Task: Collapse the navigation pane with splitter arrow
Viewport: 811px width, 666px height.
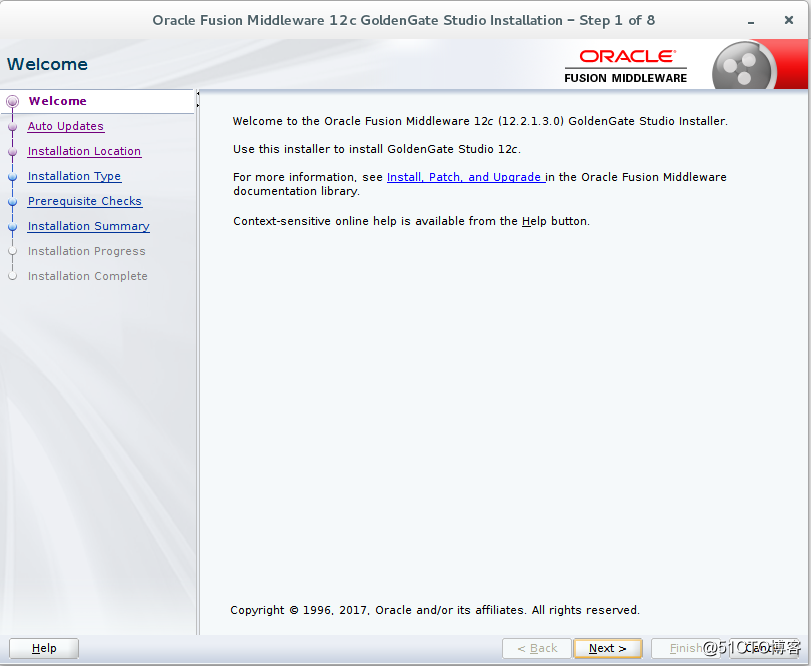Action: click(198, 94)
